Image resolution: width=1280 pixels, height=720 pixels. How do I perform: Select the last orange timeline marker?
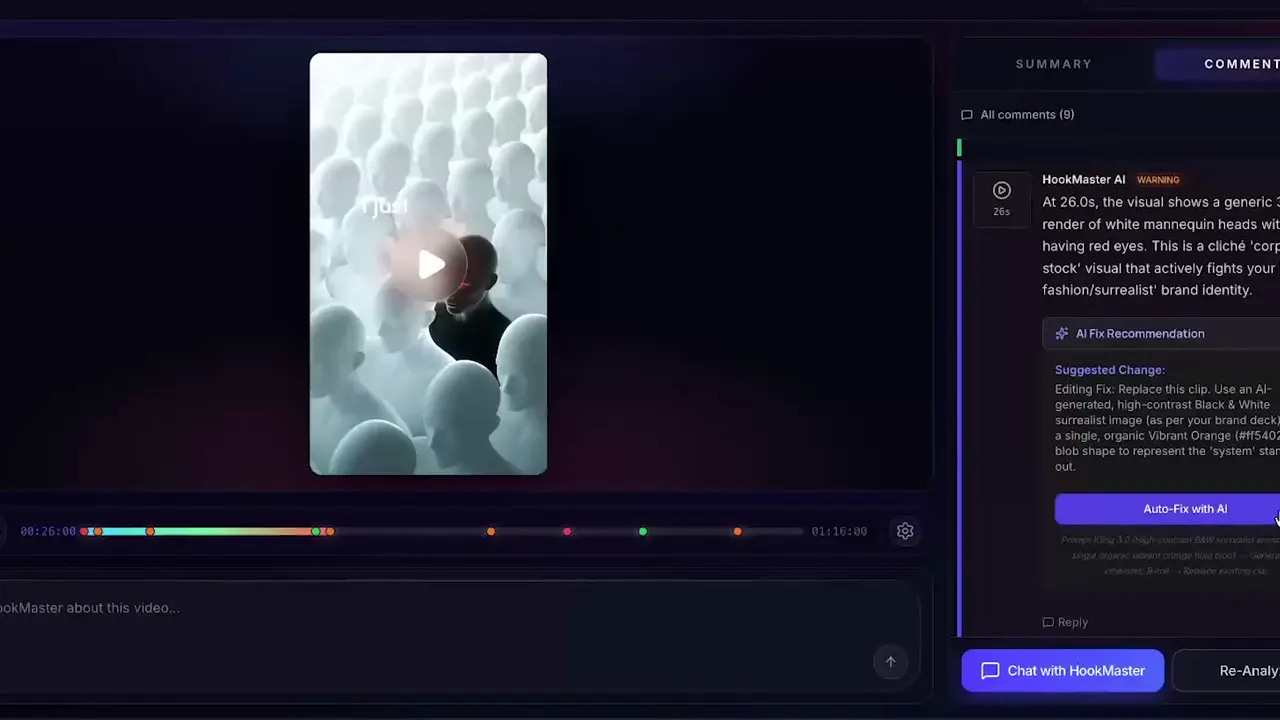click(x=737, y=531)
